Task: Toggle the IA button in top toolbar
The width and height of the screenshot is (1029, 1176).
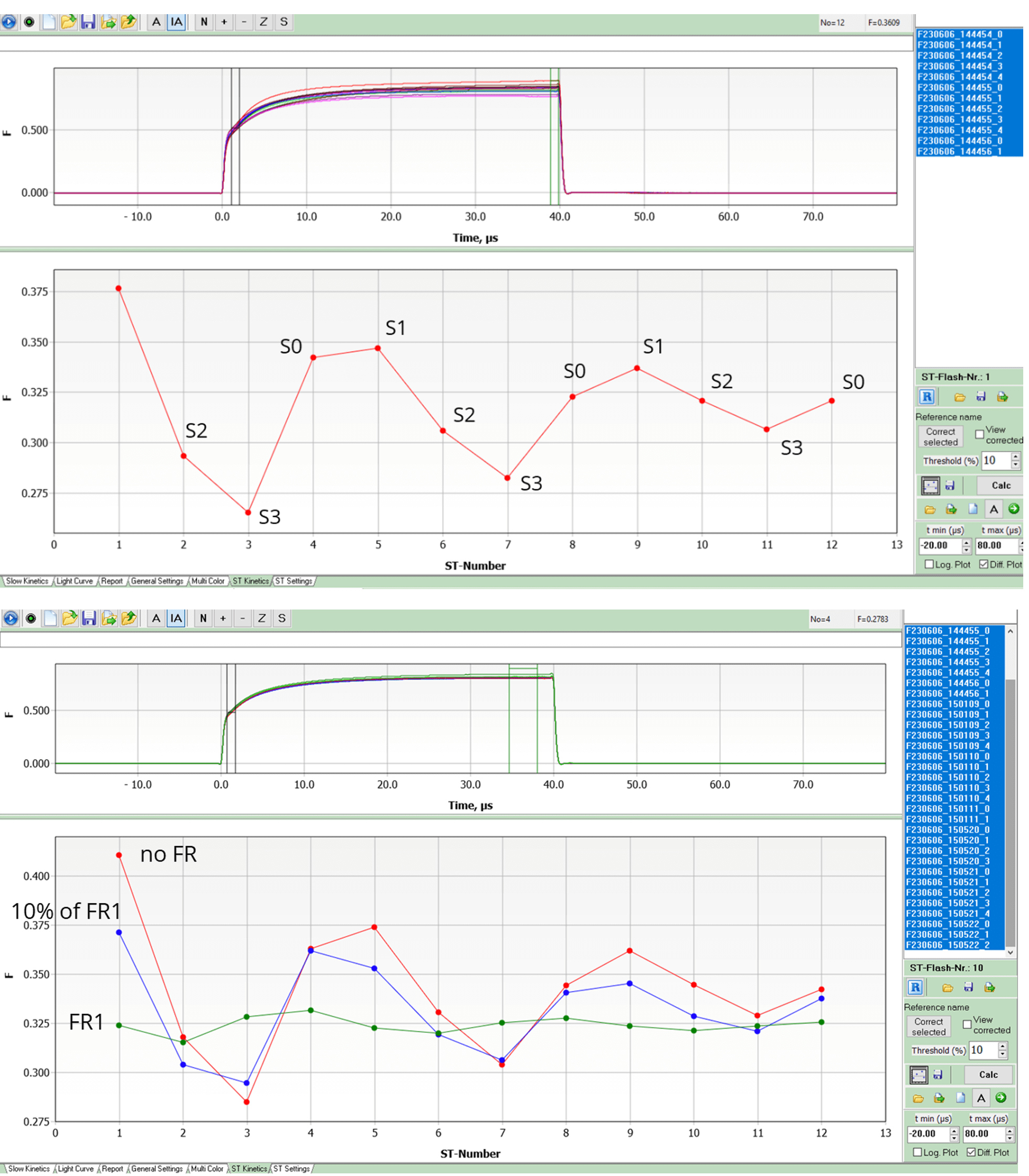Action: [x=176, y=22]
